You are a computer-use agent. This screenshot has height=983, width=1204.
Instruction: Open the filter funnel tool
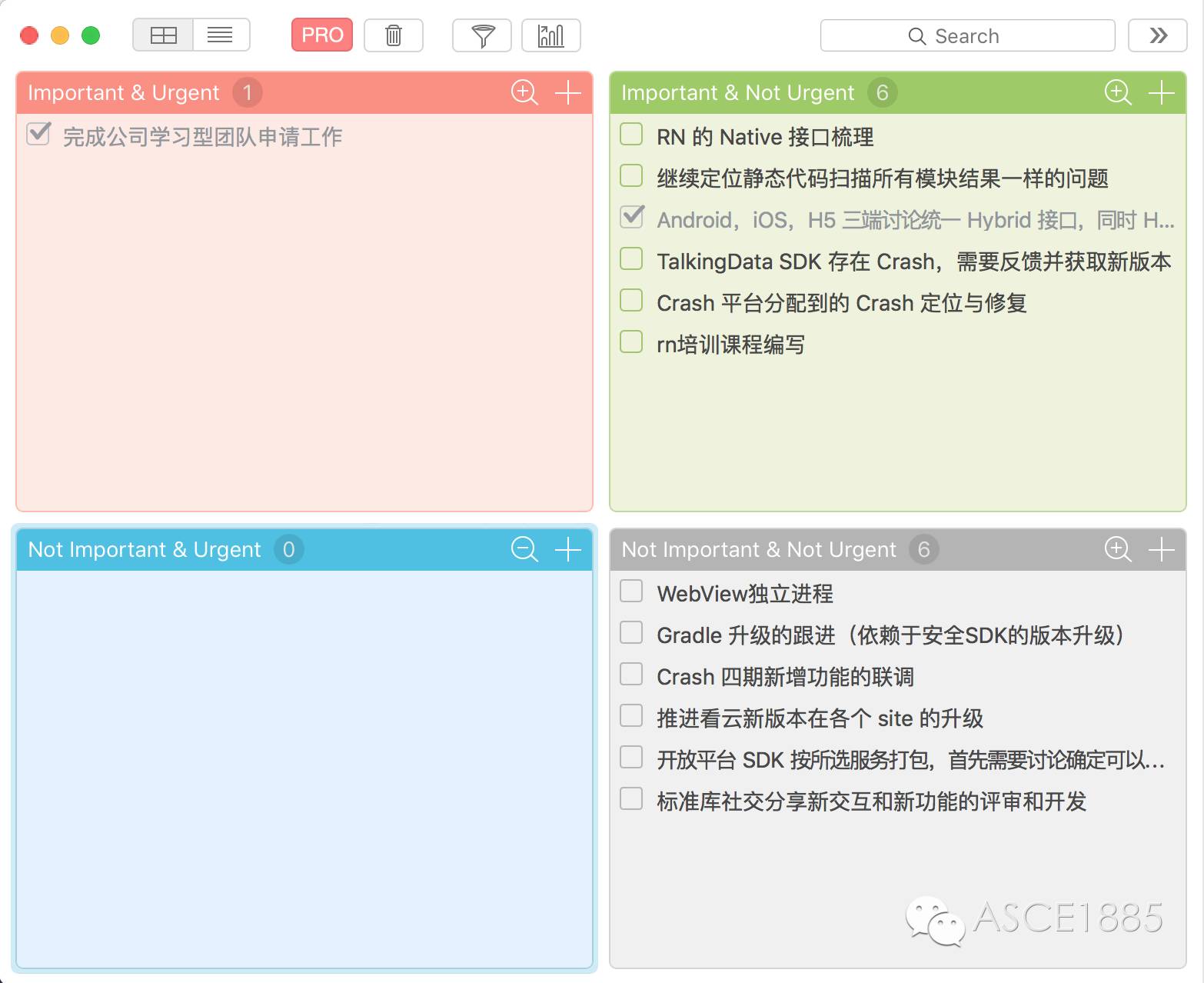[482, 35]
